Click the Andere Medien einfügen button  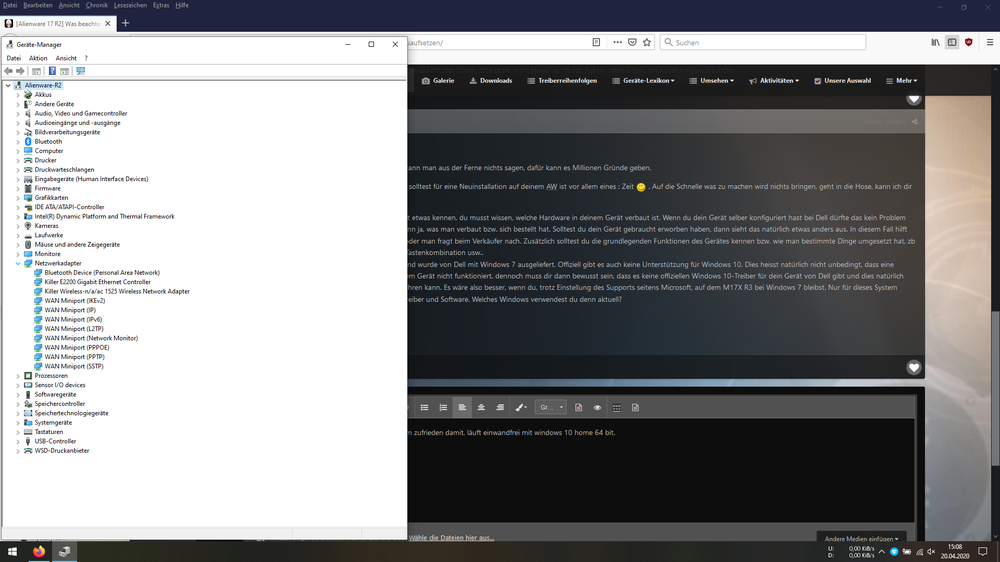861,538
